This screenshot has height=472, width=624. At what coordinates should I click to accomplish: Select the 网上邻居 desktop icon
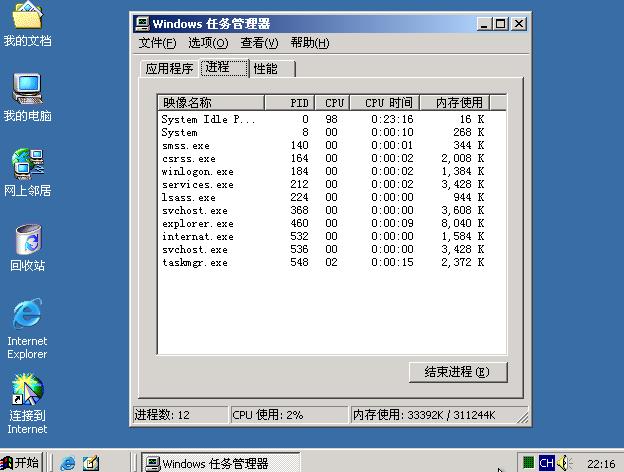[27, 173]
